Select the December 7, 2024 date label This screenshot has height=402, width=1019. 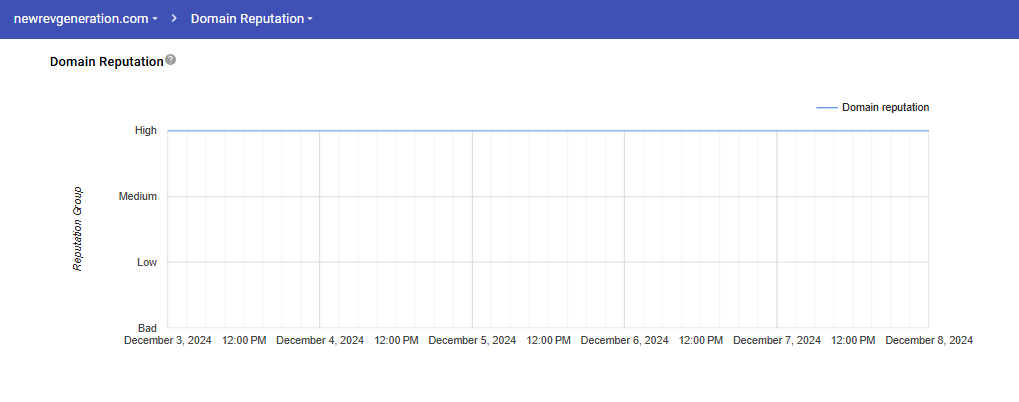(777, 341)
